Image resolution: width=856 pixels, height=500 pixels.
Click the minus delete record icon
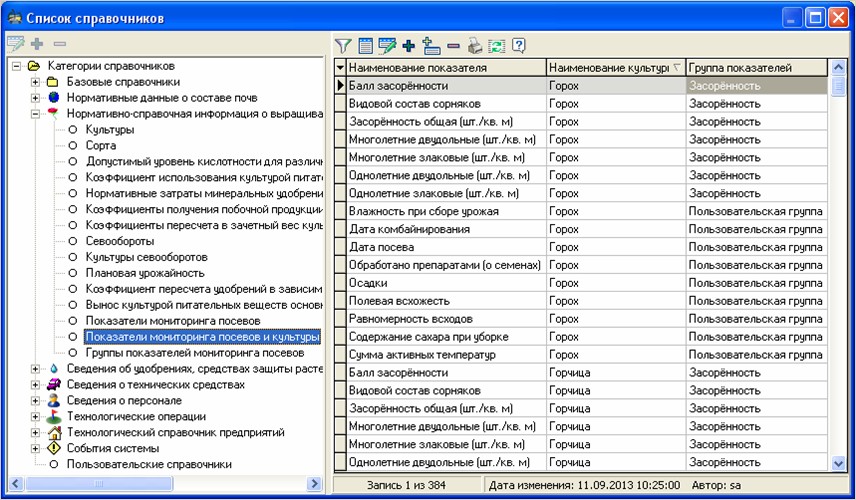(x=453, y=45)
